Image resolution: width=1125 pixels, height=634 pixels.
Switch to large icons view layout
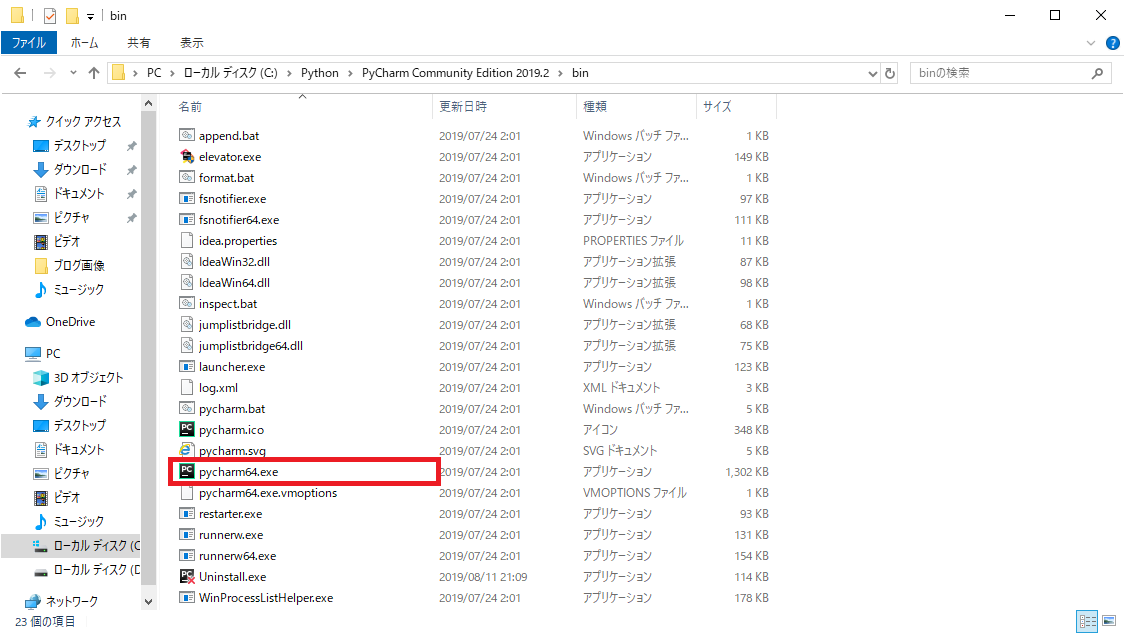pyautogui.click(x=1109, y=620)
